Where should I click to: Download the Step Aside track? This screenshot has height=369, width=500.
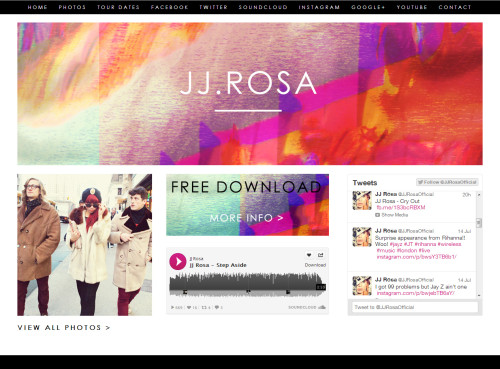pos(315,265)
